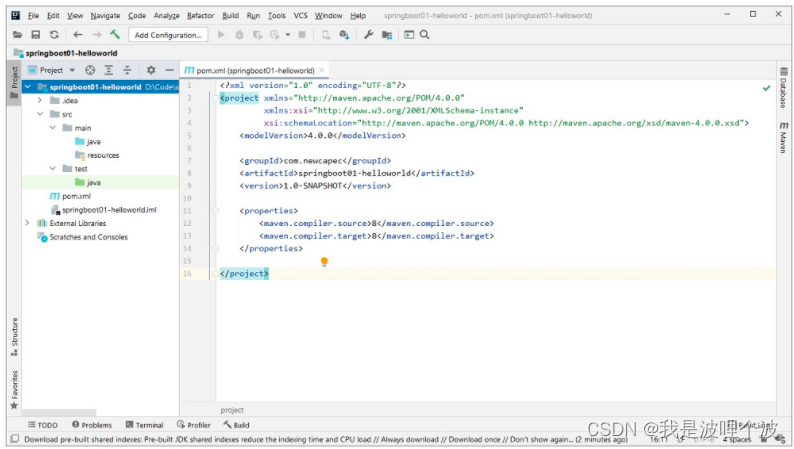Screen dimensions: 794x449
Task: Click the Debug bug icon
Action: [x=239, y=35]
